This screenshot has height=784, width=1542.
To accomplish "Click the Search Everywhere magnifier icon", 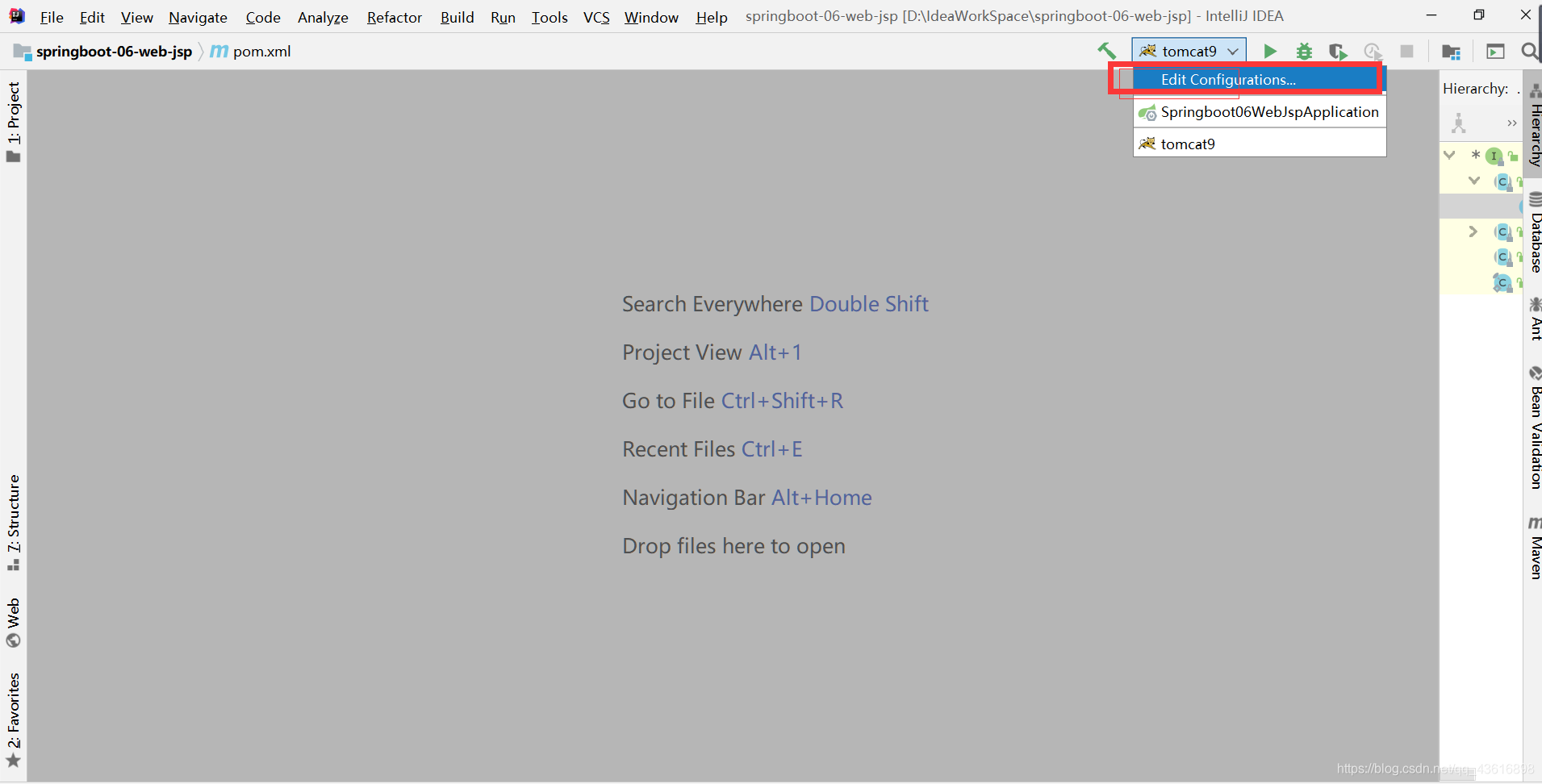I will [1529, 51].
